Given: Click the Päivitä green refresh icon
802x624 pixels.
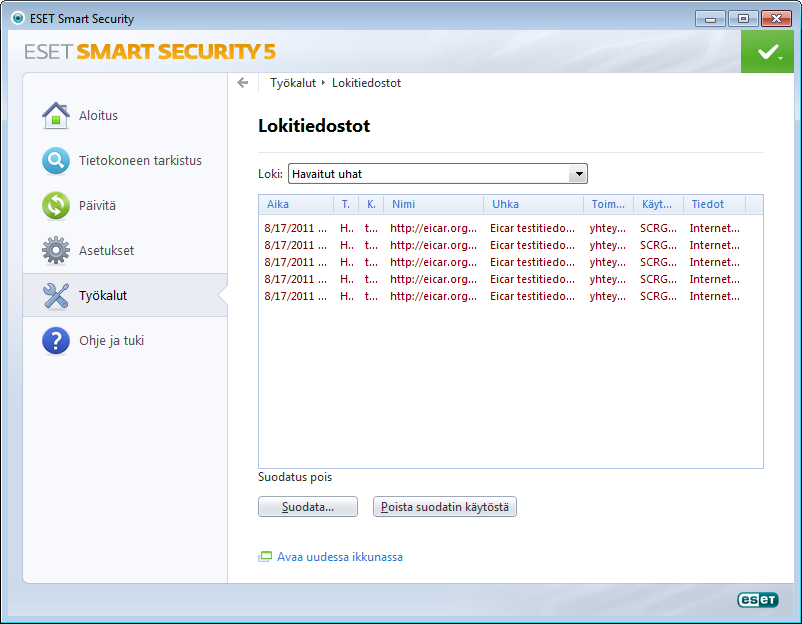Looking at the screenshot, I should click(56, 206).
